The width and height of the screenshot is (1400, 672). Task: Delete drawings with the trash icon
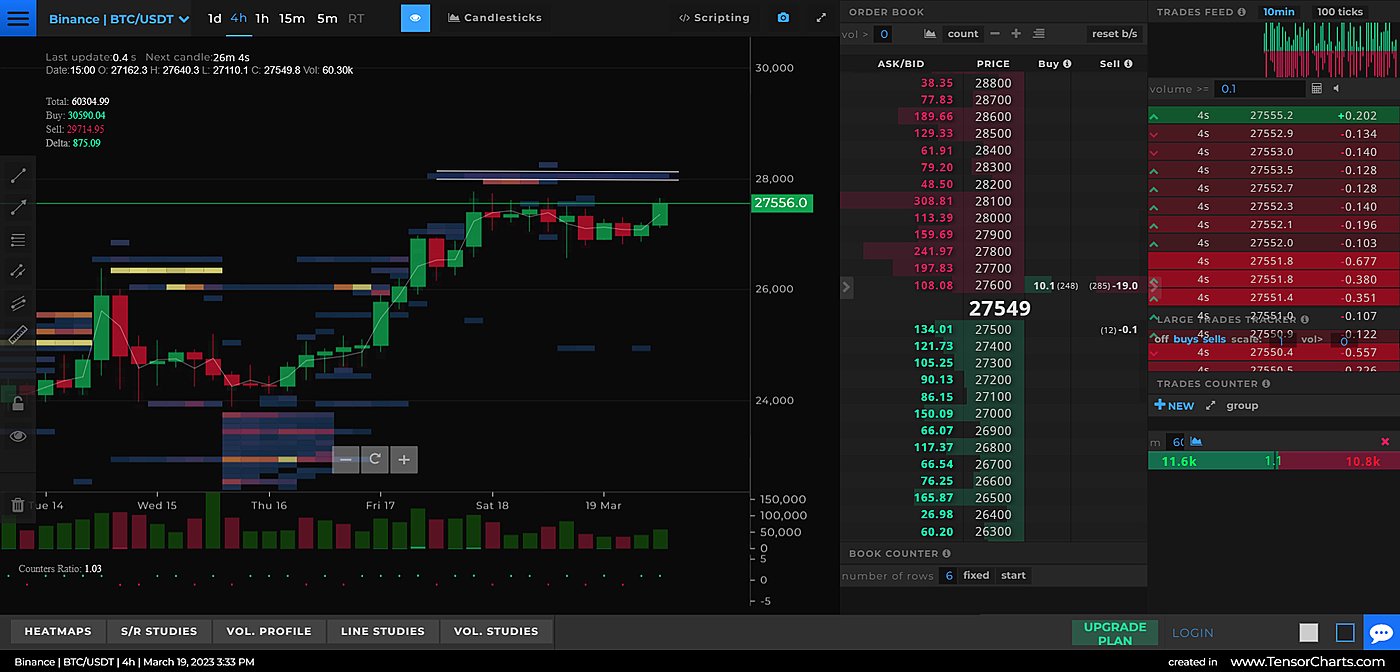pyautogui.click(x=18, y=505)
